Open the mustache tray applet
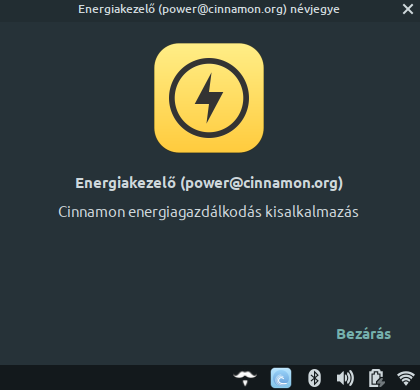420x390 pixels. (x=245, y=378)
